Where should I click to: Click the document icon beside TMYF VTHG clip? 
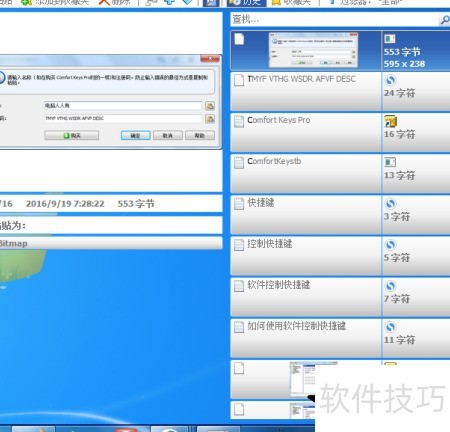tap(239, 80)
